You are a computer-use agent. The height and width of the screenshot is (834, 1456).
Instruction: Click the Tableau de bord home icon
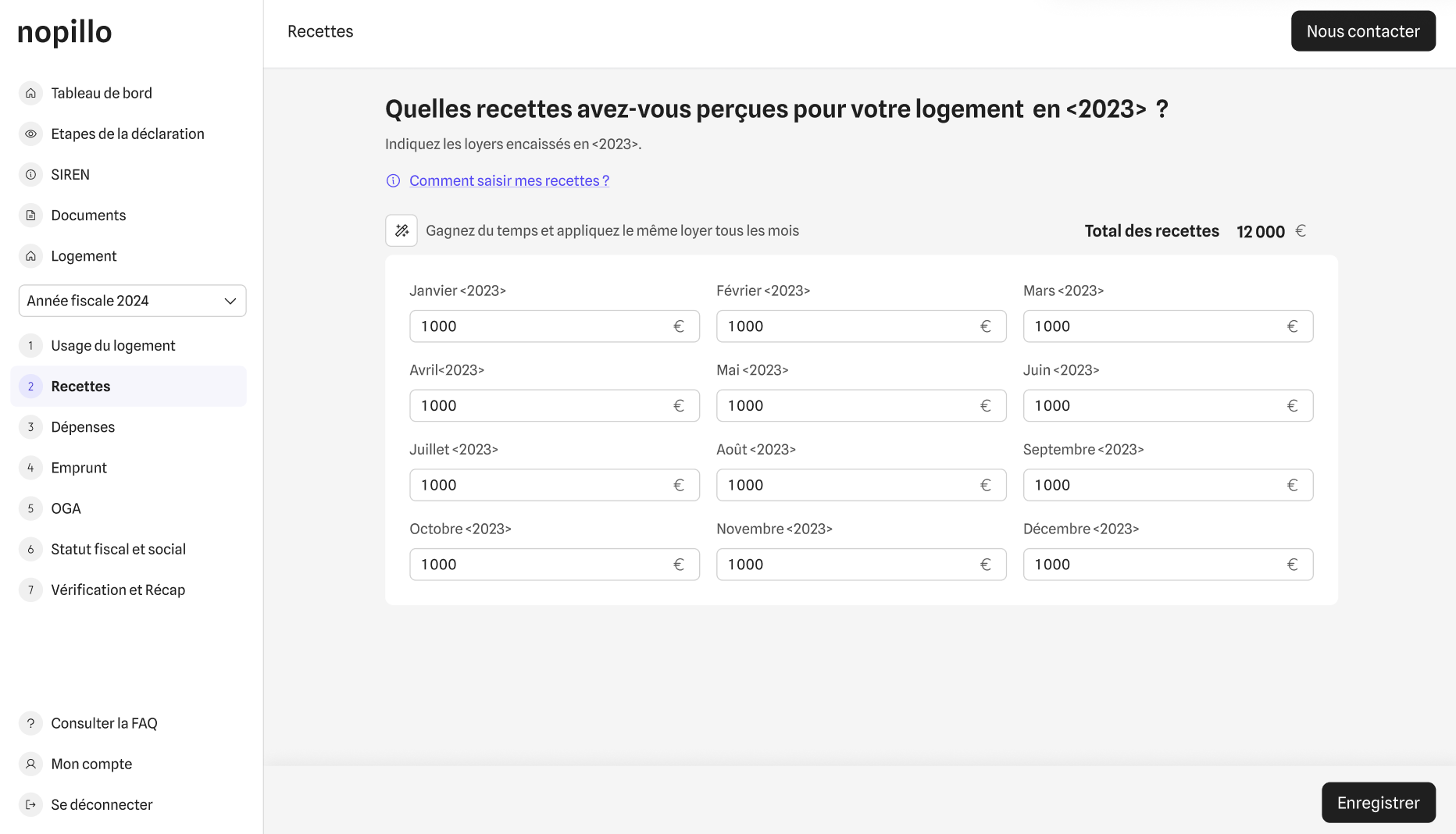tap(30, 93)
